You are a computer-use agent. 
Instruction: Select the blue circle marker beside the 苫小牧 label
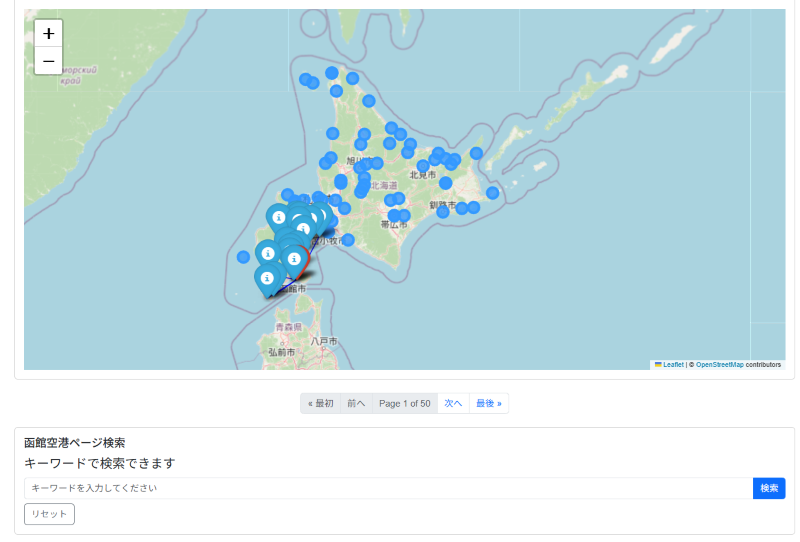point(348,240)
